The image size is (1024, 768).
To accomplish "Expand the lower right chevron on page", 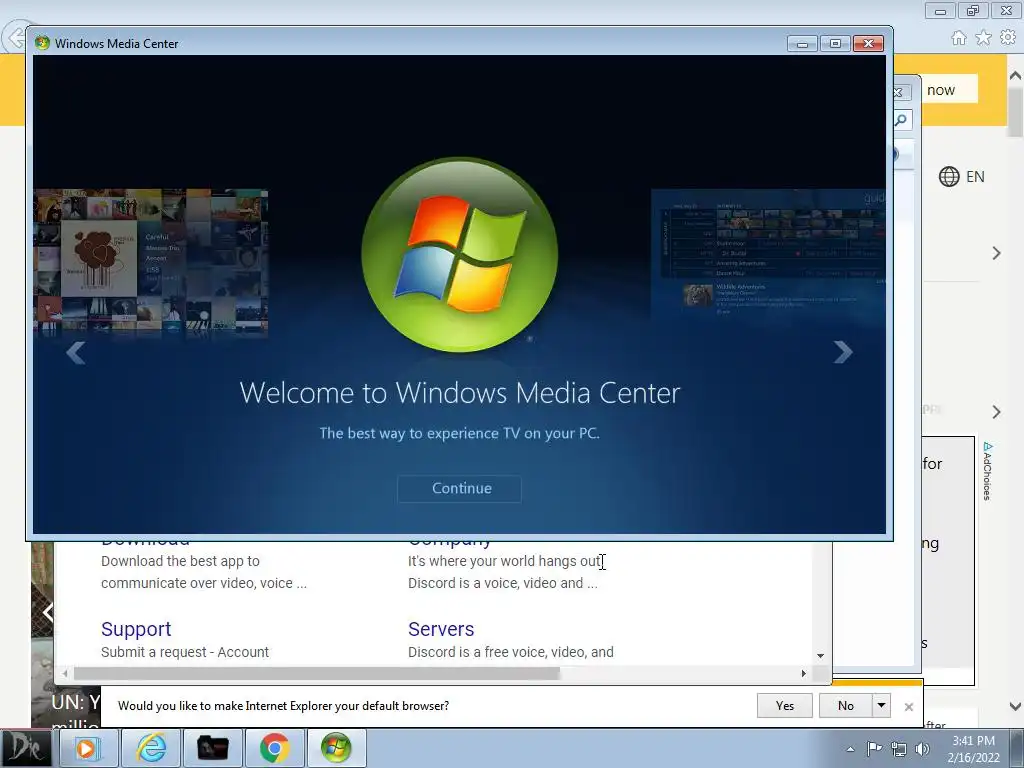I will 996,412.
